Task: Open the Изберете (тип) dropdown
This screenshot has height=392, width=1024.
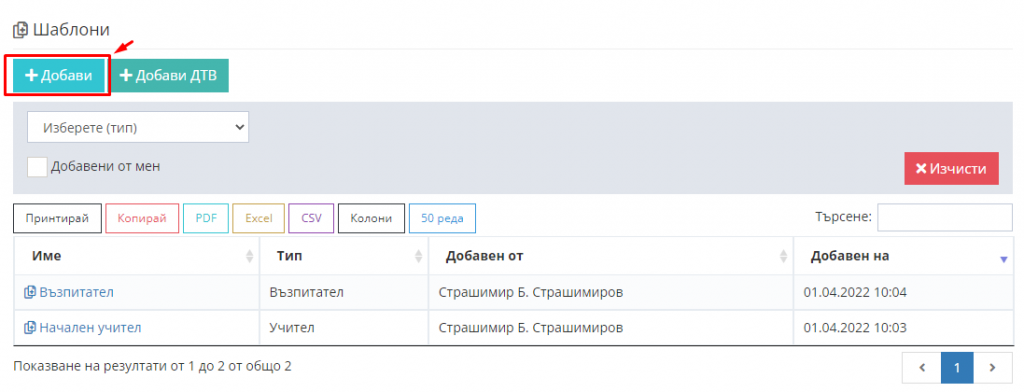Action: (x=138, y=128)
